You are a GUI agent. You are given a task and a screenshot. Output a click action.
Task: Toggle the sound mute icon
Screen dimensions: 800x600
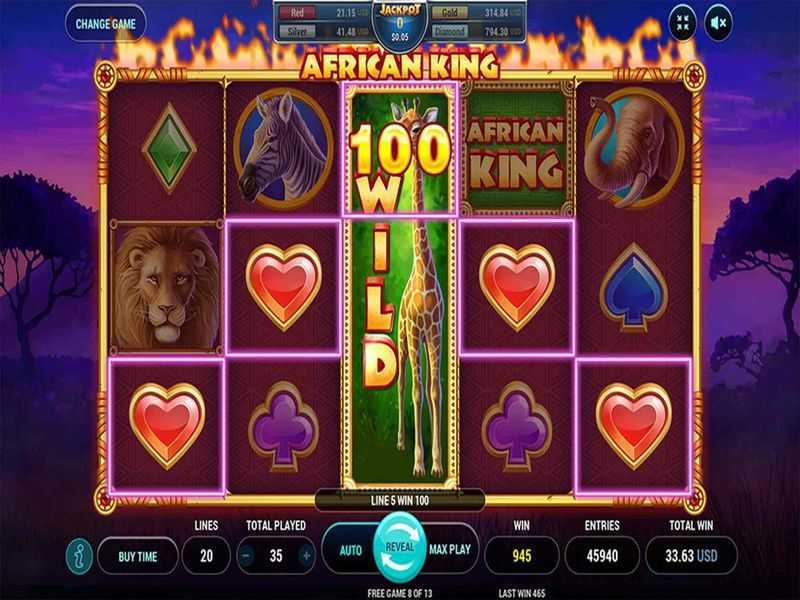pyautogui.click(x=718, y=23)
